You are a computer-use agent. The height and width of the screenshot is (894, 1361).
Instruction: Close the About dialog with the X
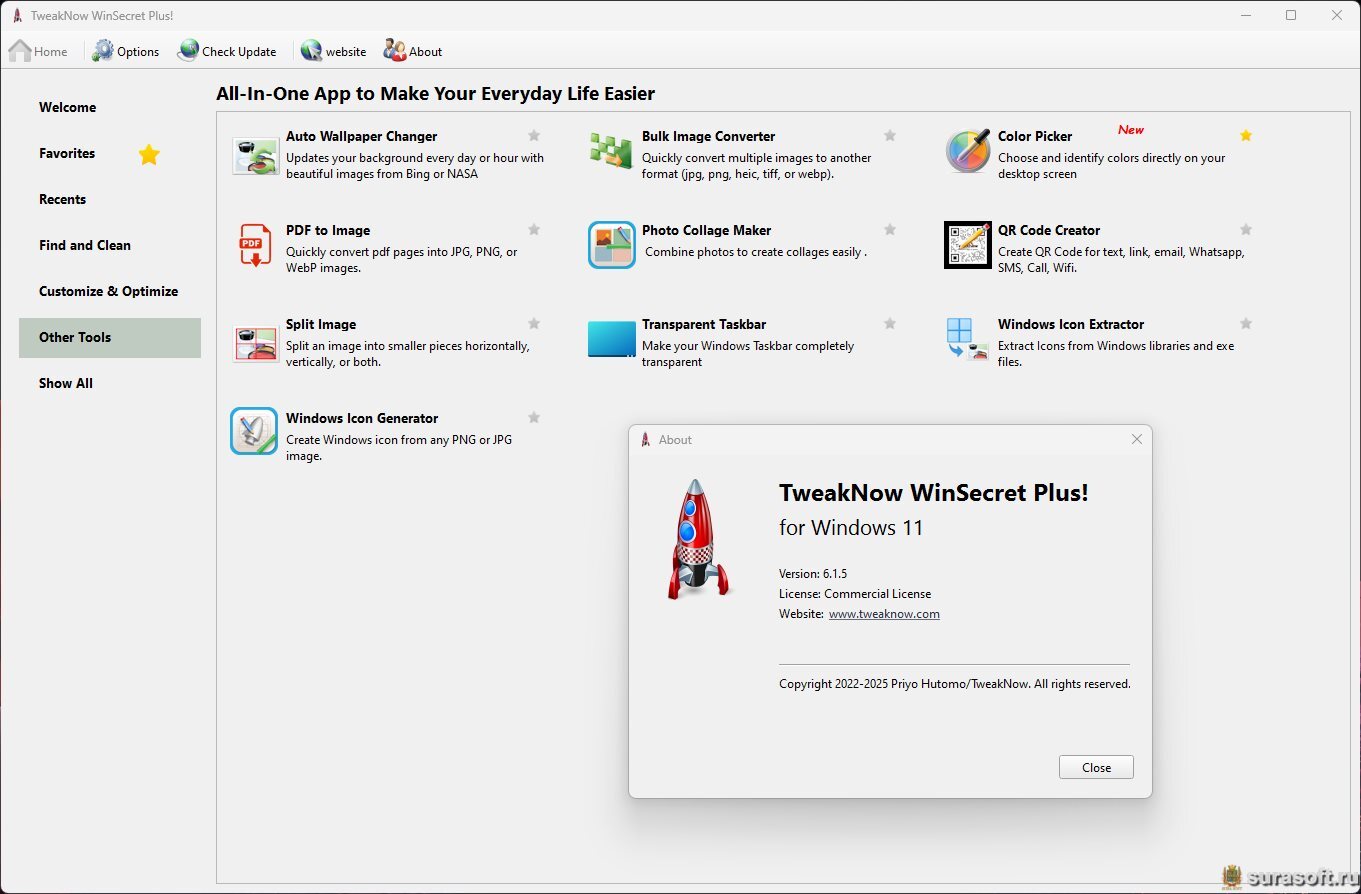point(1136,439)
